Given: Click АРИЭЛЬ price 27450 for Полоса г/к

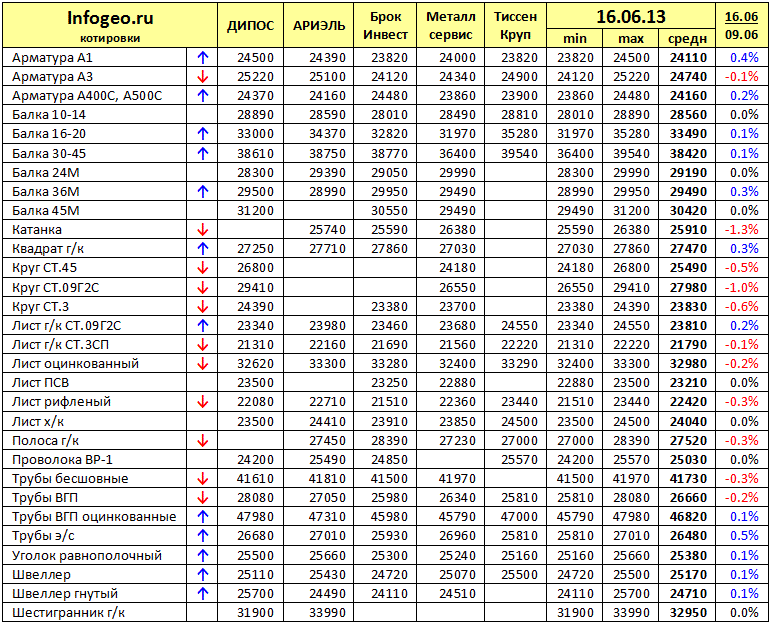Looking at the screenshot, I should click(x=327, y=441).
